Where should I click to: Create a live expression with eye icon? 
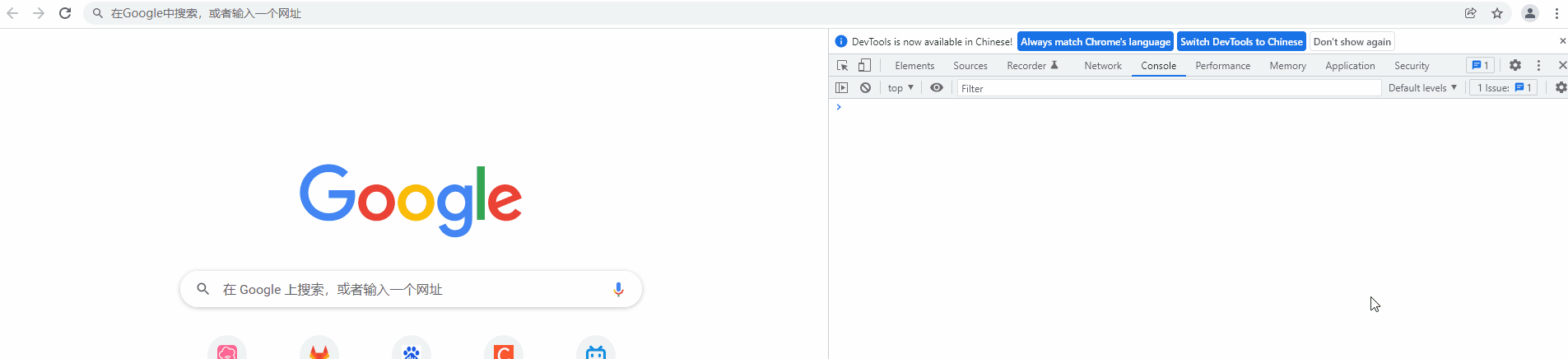[937, 88]
